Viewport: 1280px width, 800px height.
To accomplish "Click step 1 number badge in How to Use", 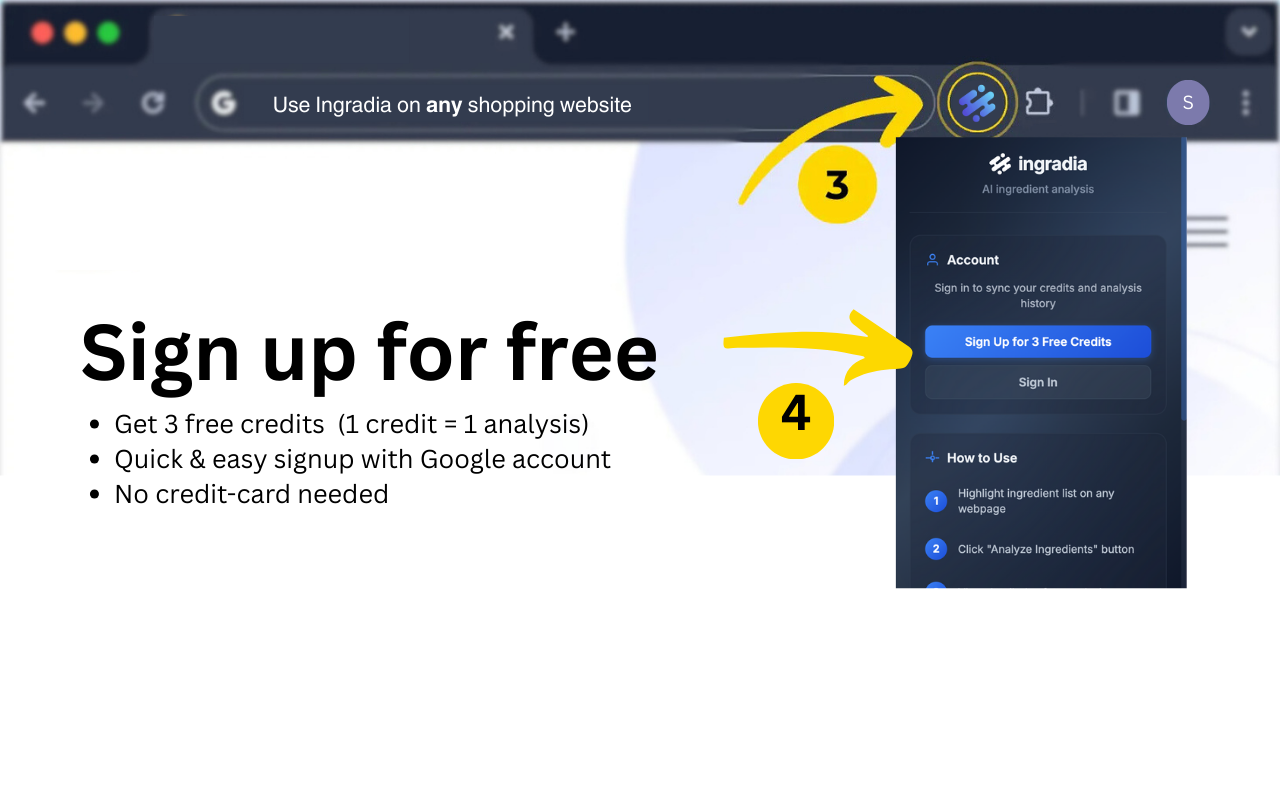I will pyautogui.click(x=936, y=501).
